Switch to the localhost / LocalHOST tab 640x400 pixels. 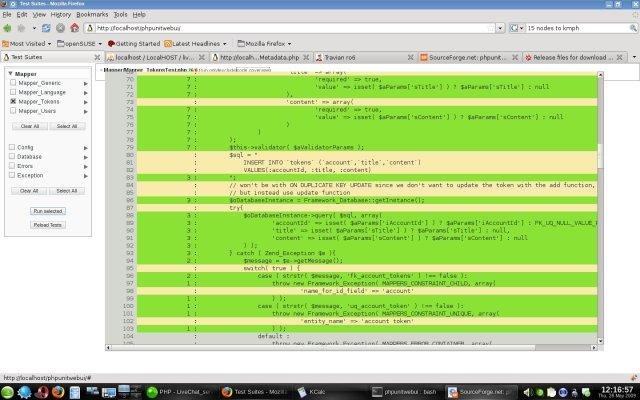(156, 57)
